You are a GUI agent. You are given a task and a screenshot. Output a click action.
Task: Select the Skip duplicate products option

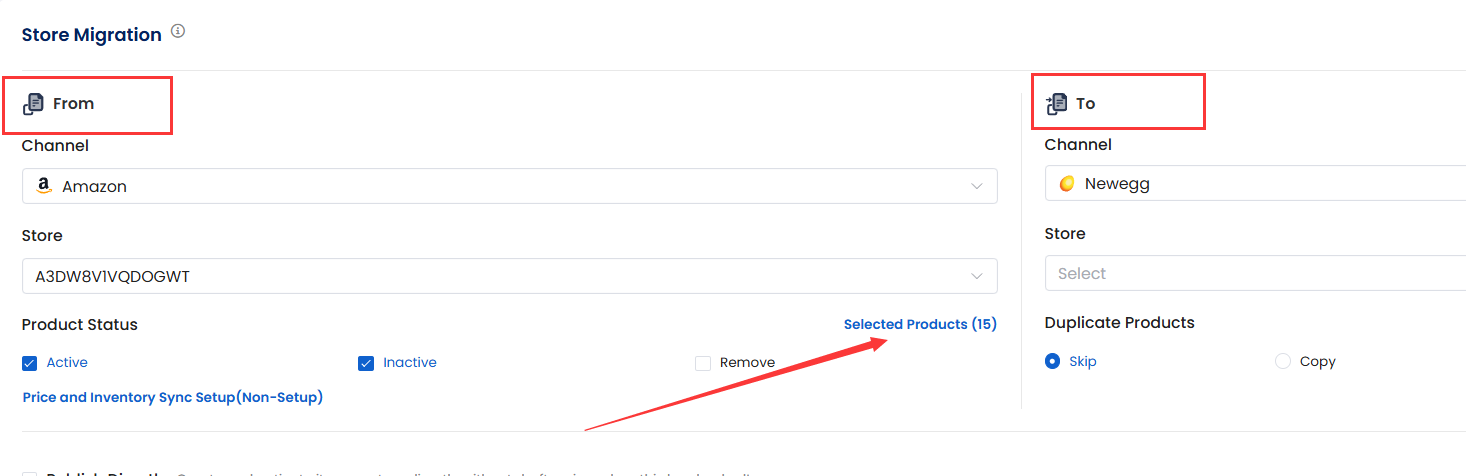click(1052, 361)
